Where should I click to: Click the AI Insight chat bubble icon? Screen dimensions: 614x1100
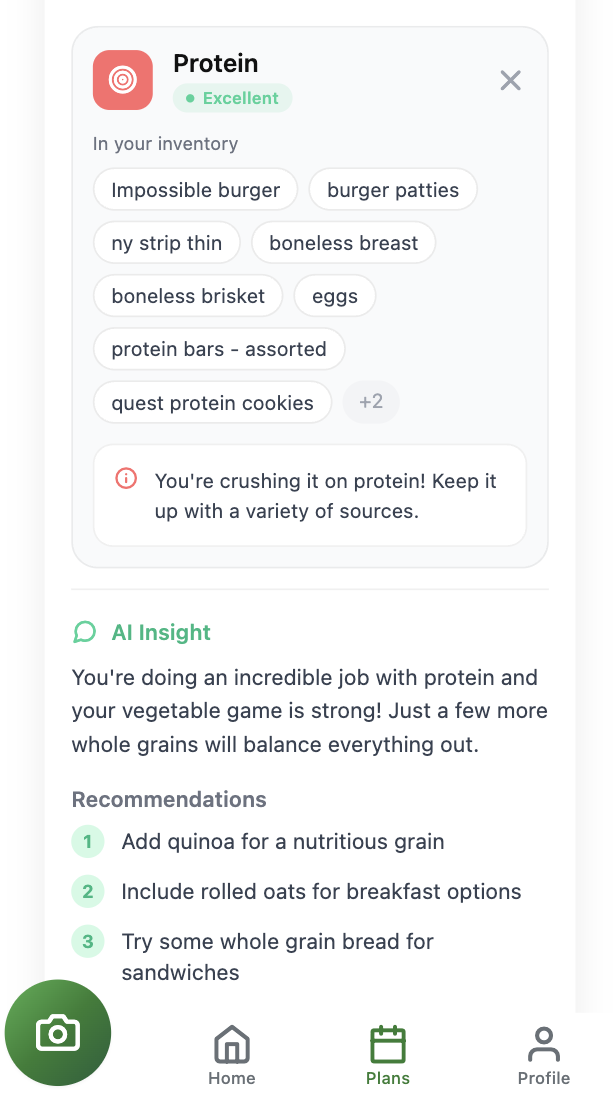(85, 632)
